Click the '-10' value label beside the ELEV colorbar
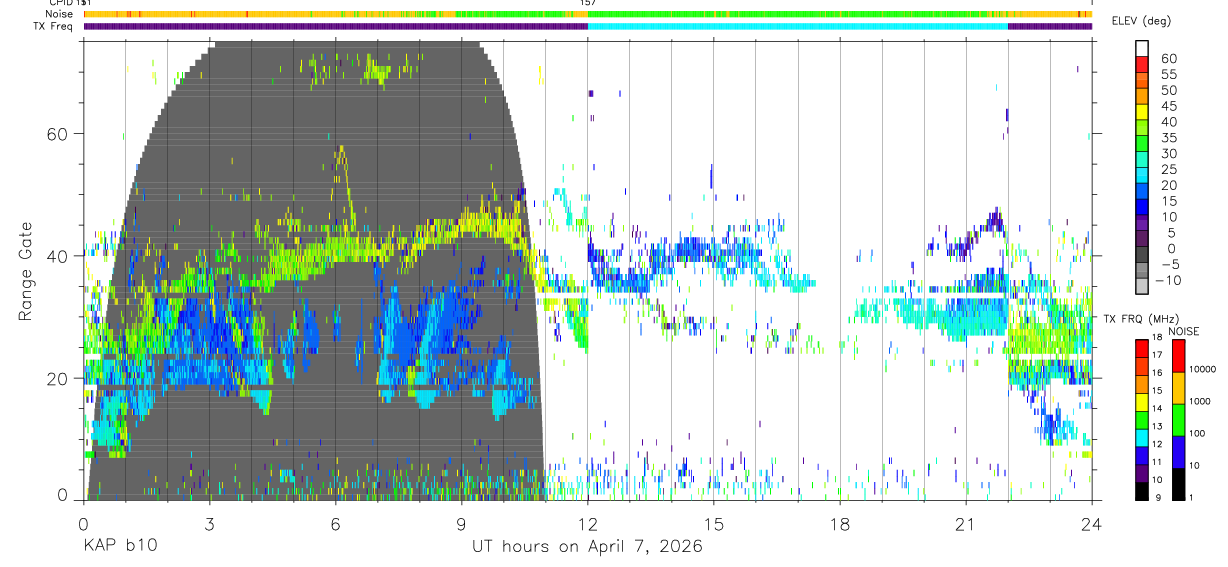 (x=1167, y=280)
